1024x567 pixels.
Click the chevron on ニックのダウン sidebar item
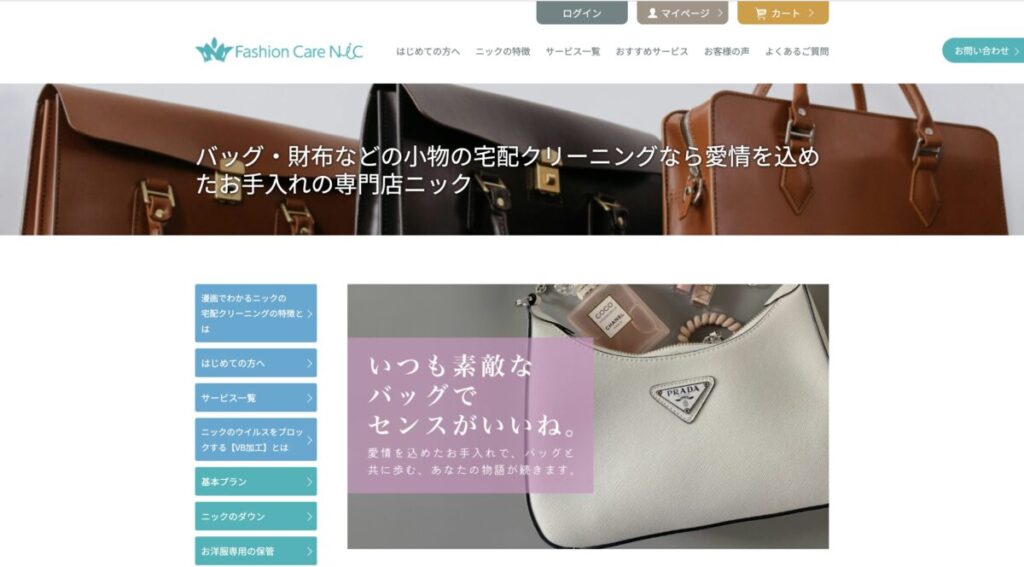pyautogui.click(x=310, y=517)
